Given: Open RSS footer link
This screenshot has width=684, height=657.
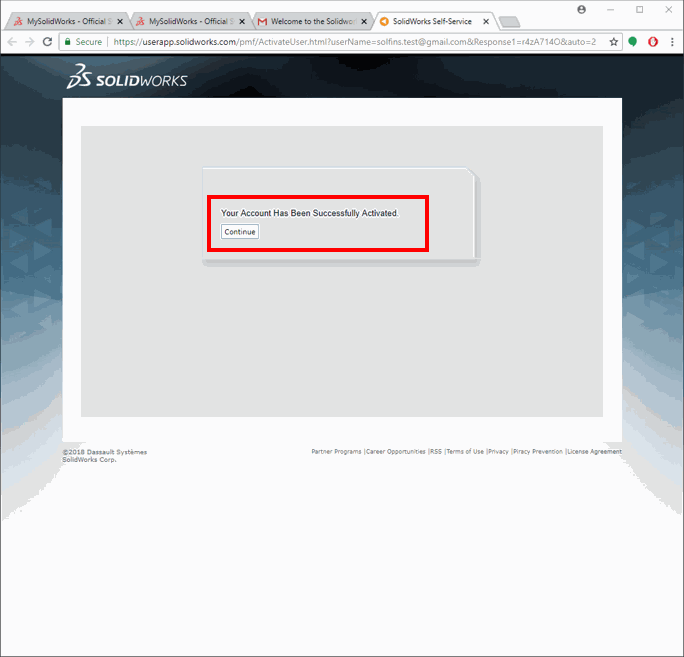Looking at the screenshot, I should click(x=436, y=452).
